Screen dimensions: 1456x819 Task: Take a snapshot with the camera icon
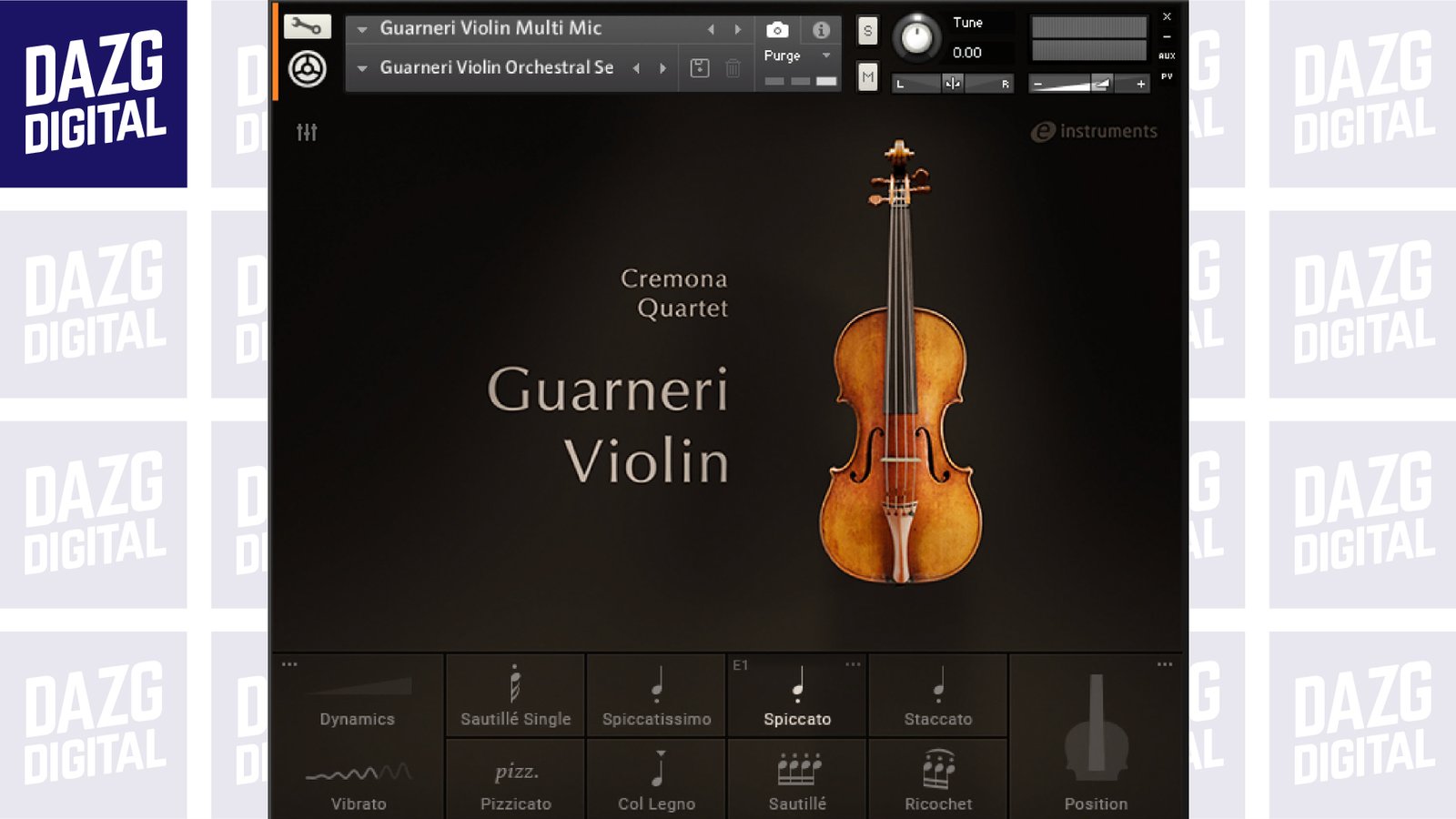pos(777,30)
